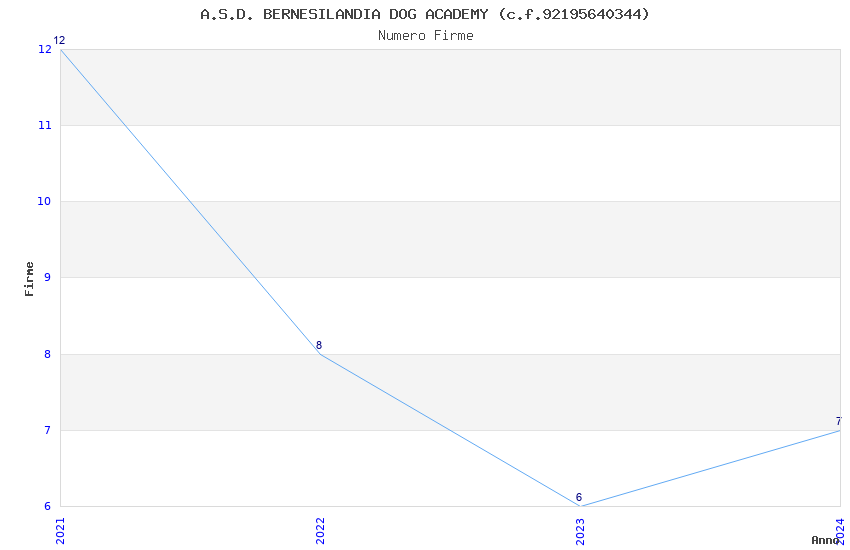Click the y-axis tick label 10

click(x=44, y=201)
